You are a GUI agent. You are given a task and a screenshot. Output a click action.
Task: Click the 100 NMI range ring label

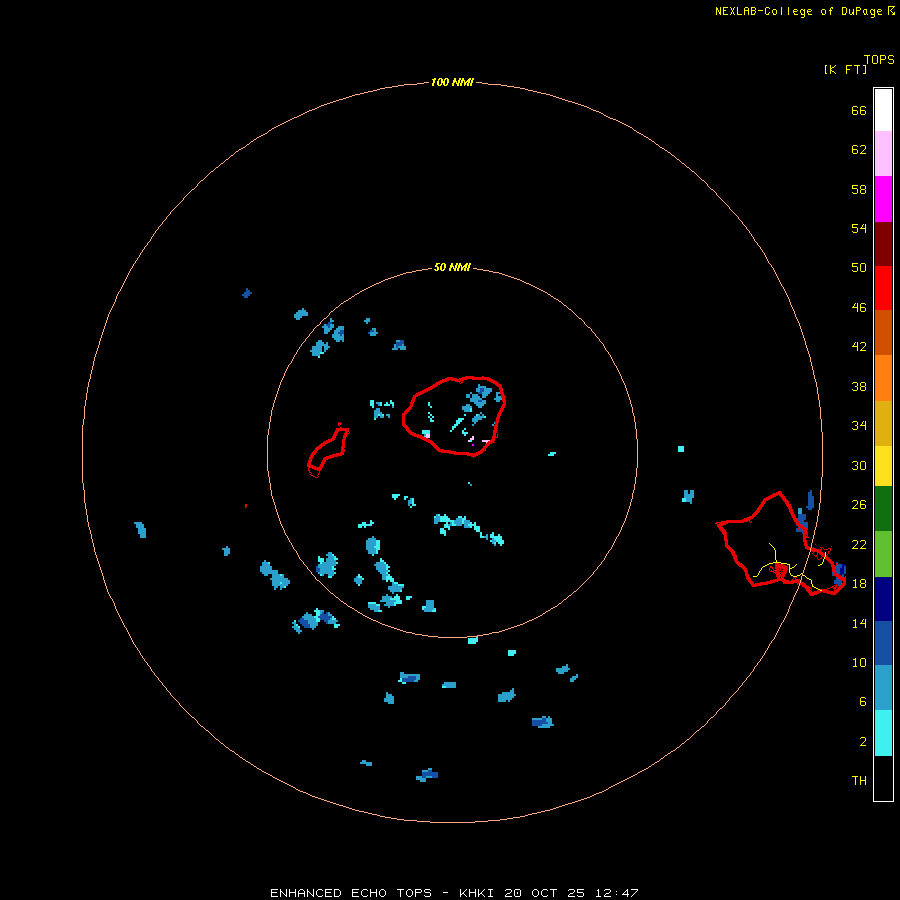coord(452,83)
